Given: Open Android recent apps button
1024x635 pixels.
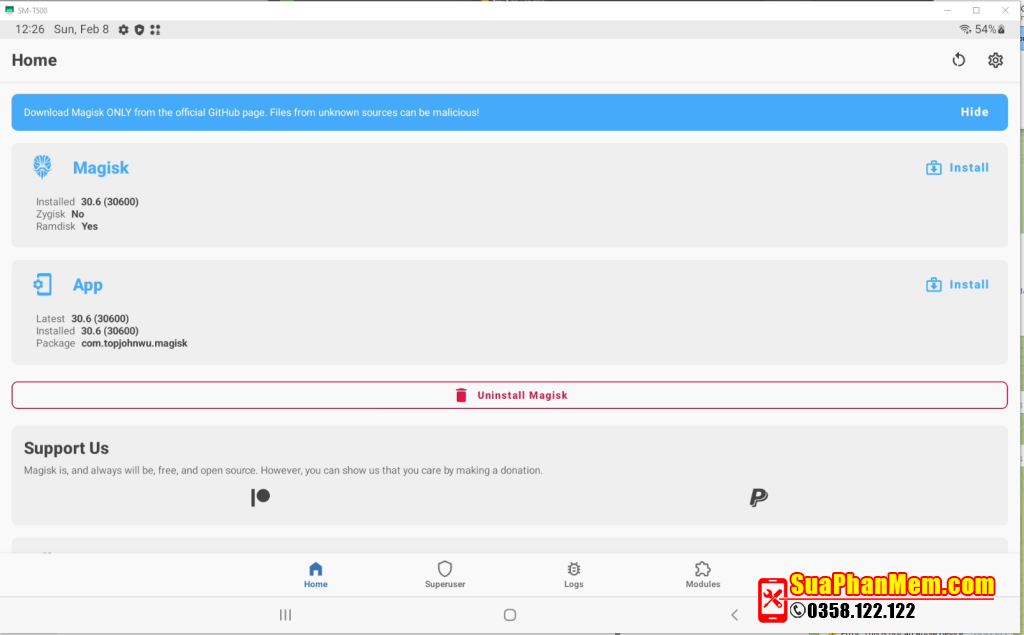Looking at the screenshot, I should pyautogui.click(x=285, y=615).
